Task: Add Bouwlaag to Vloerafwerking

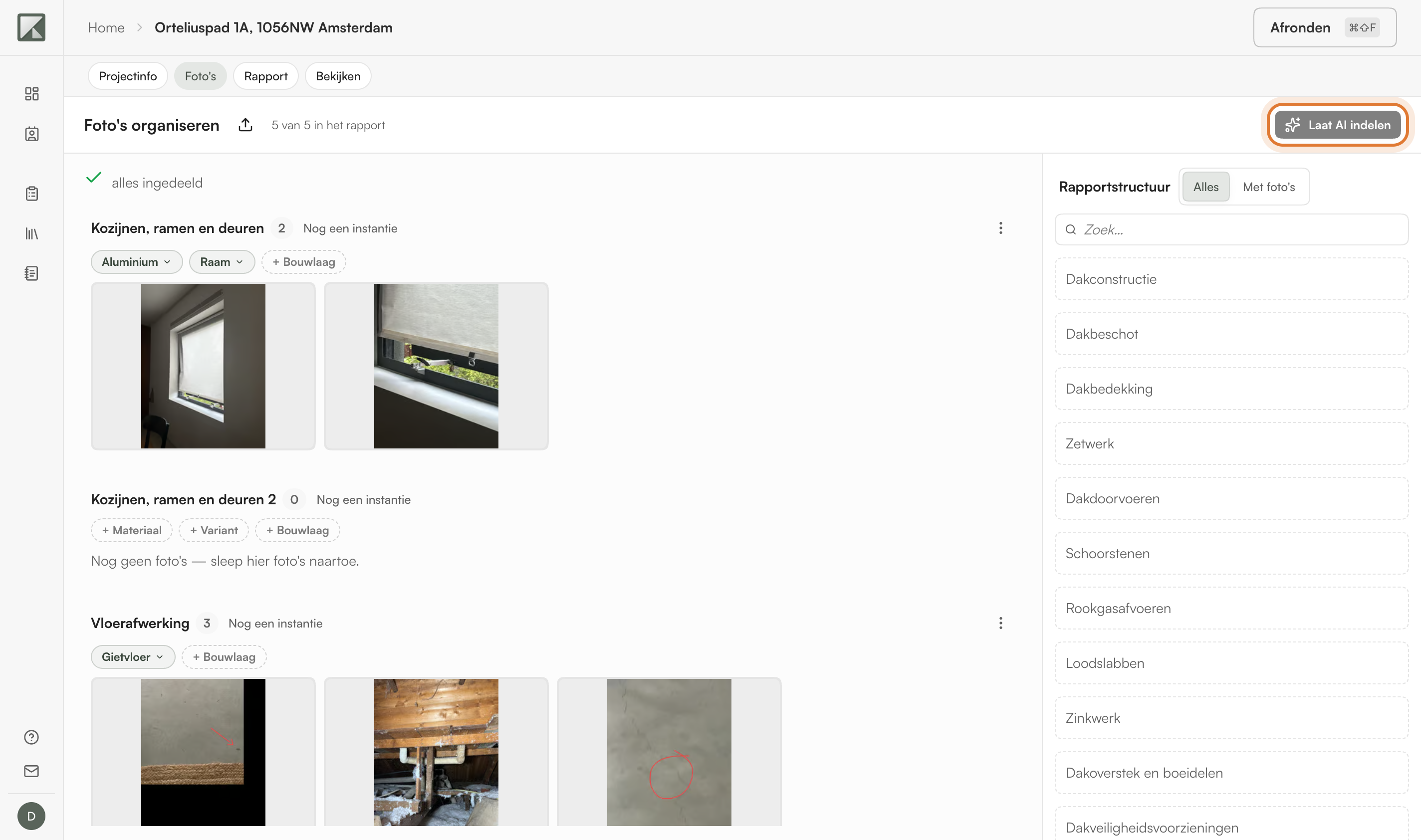Action: click(224, 657)
